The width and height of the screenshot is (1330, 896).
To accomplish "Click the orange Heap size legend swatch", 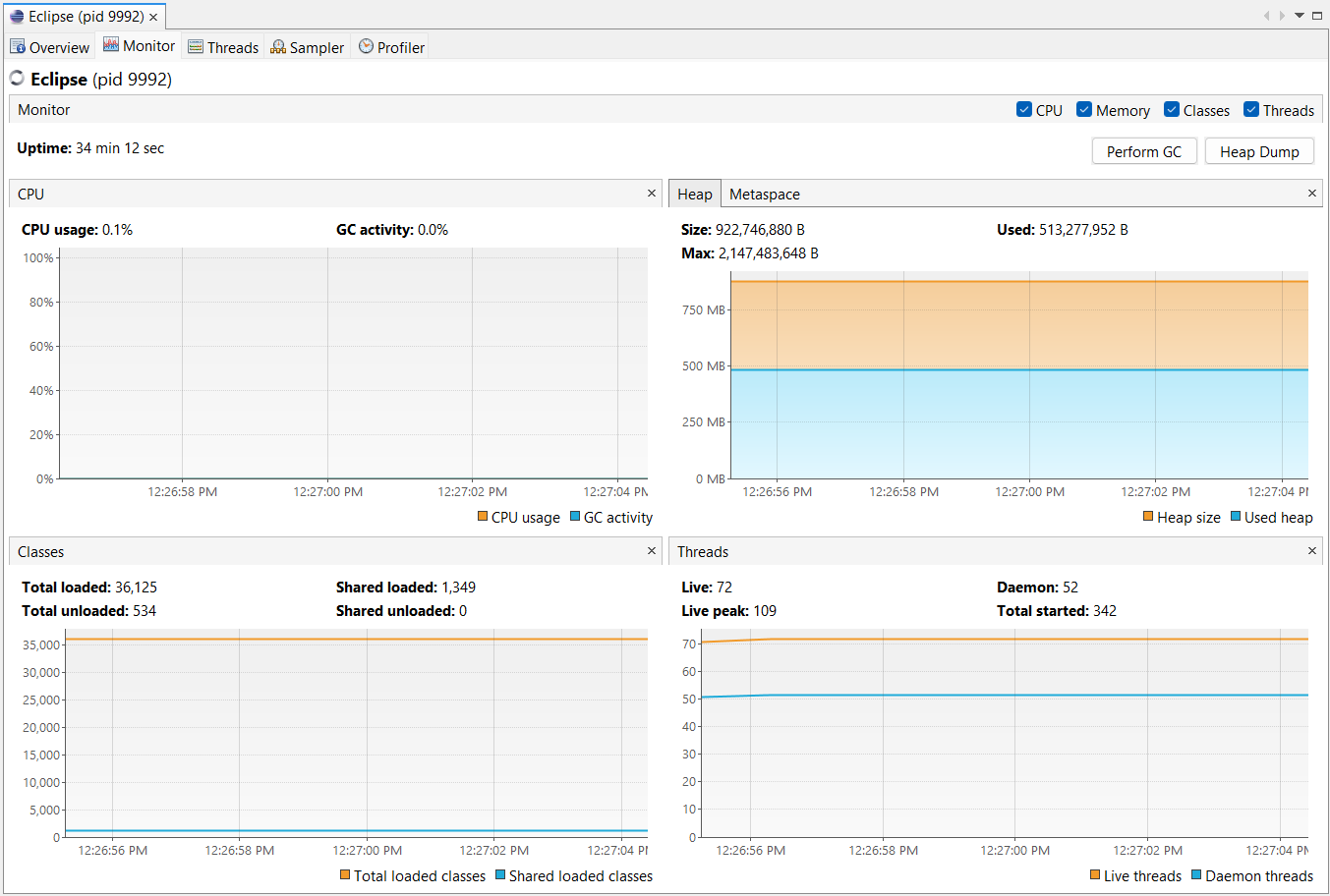I will click(x=1148, y=517).
